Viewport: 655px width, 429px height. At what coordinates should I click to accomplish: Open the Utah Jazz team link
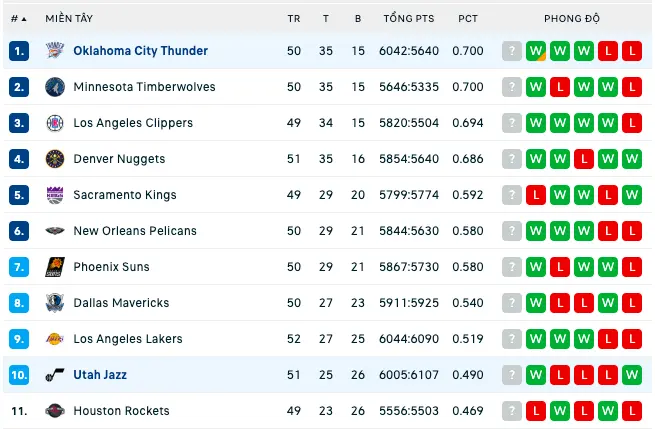[x=100, y=375]
